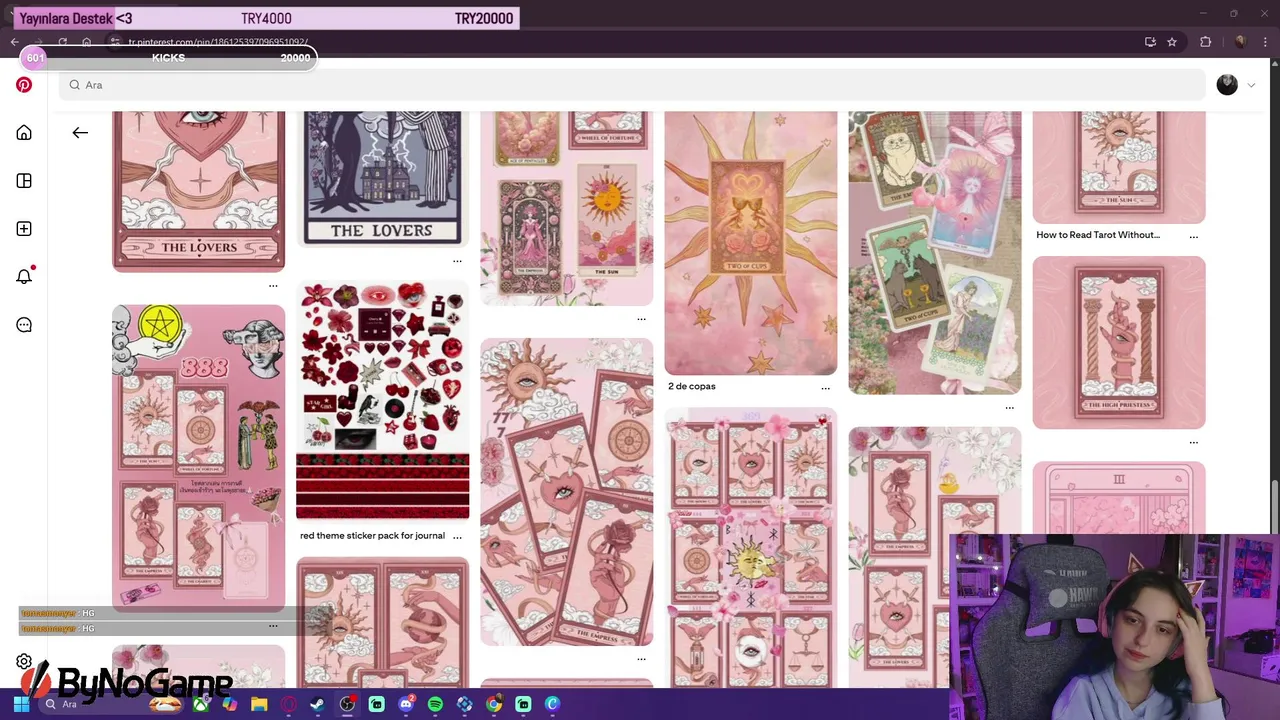This screenshot has width=1280, height=720.
Task: Open the browser profile avatar in the toolbar
Action: [1240, 42]
